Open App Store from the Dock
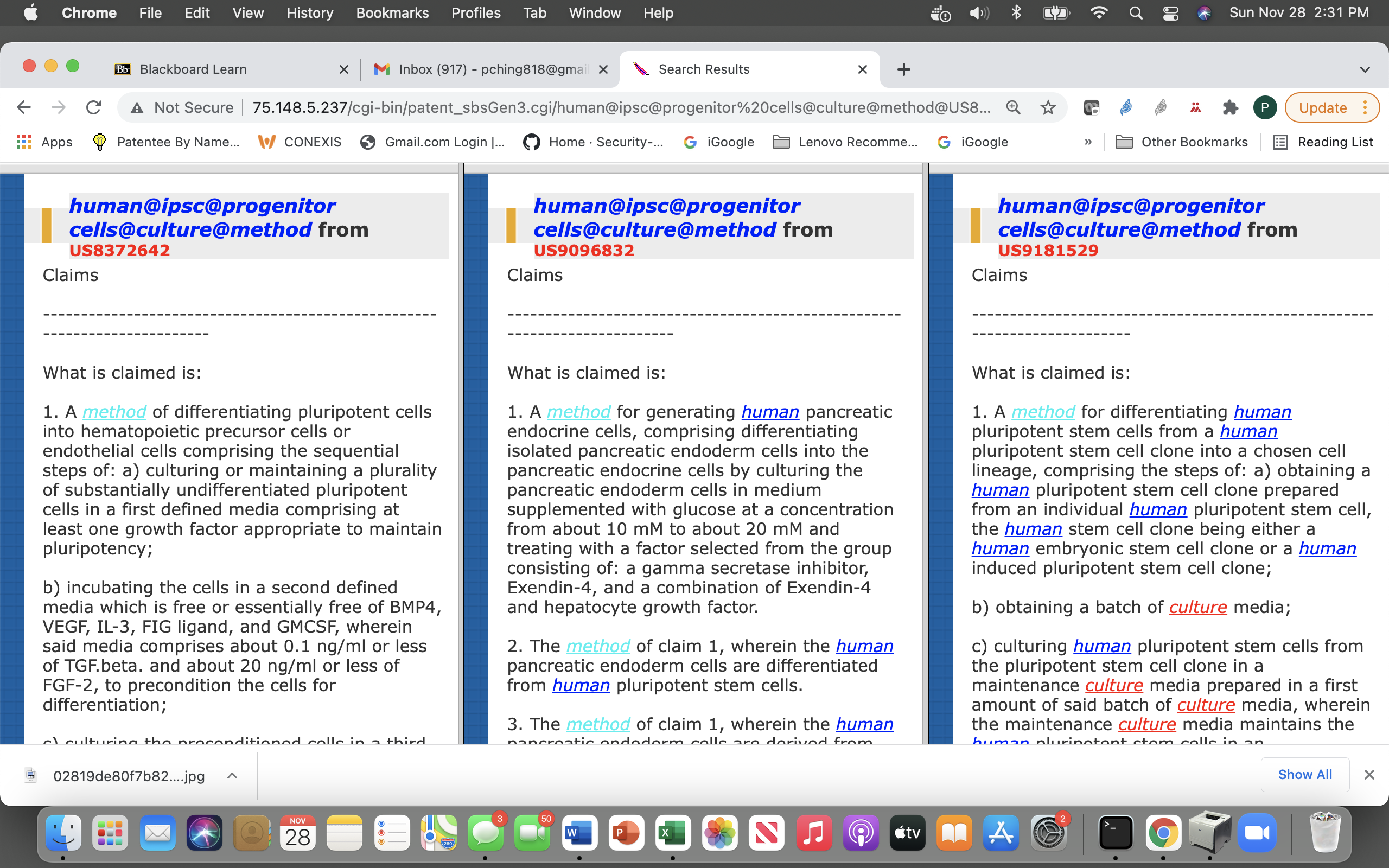Screen dimensions: 1389x868 1001,832
